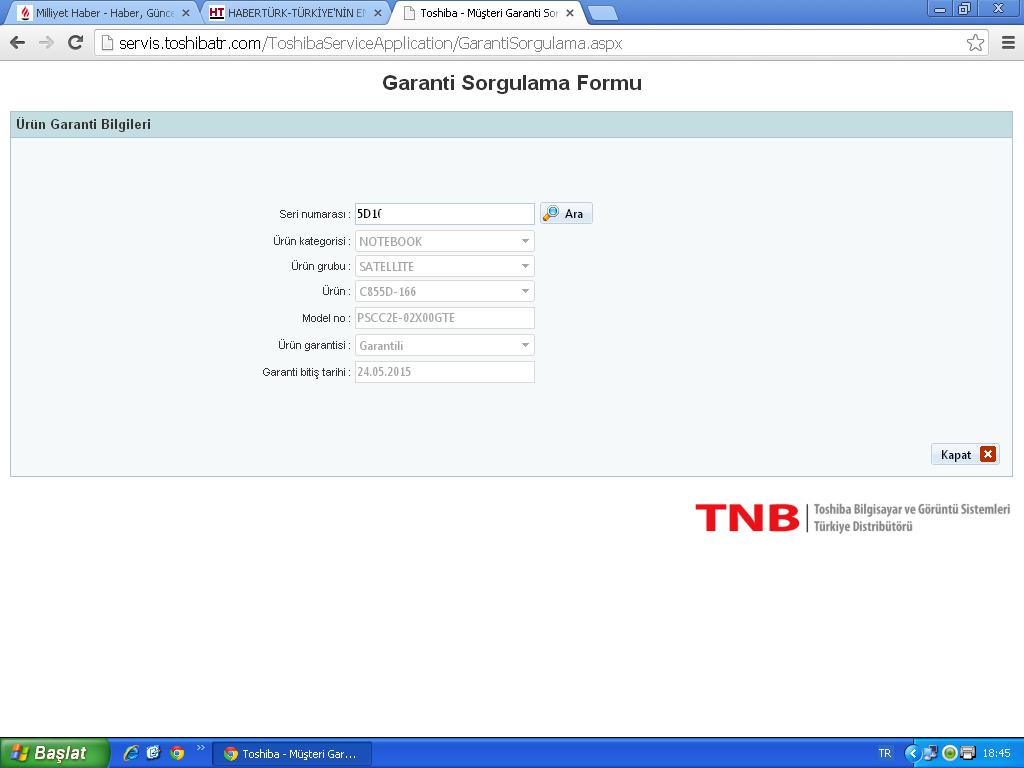Close the Toshiba Müşteri Garanti tab
Image resolution: width=1024 pixels, height=768 pixels.
tap(569, 13)
